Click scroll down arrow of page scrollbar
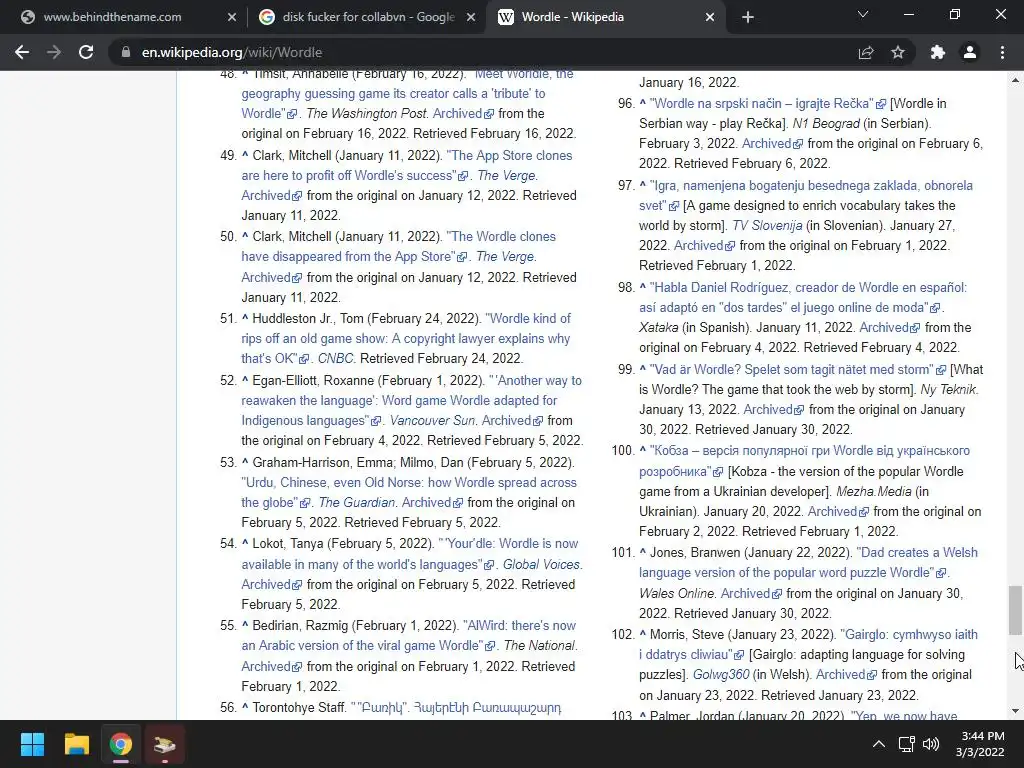1024x768 pixels. 1015,711
